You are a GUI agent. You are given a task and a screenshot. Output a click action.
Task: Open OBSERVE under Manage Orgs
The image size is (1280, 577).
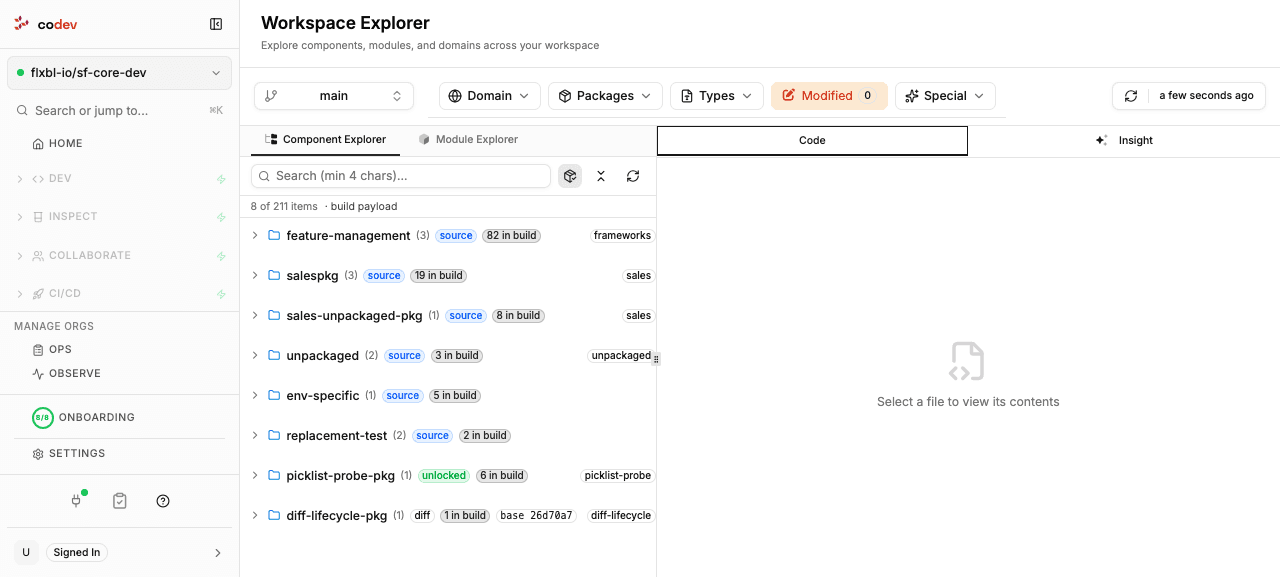(x=66, y=374)
